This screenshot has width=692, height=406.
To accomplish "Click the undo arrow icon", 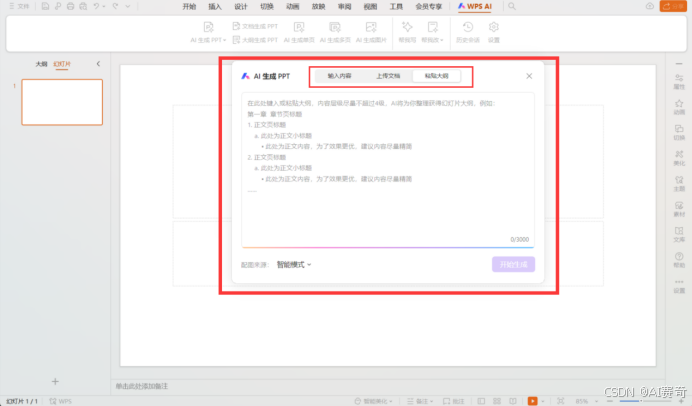I will [x=96, y=6].
